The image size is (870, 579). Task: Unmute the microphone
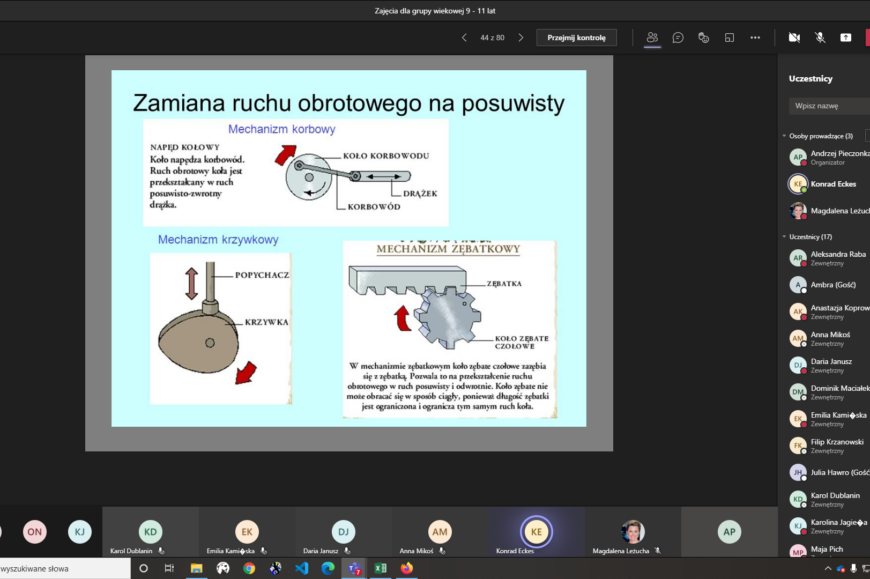point(820,38)
